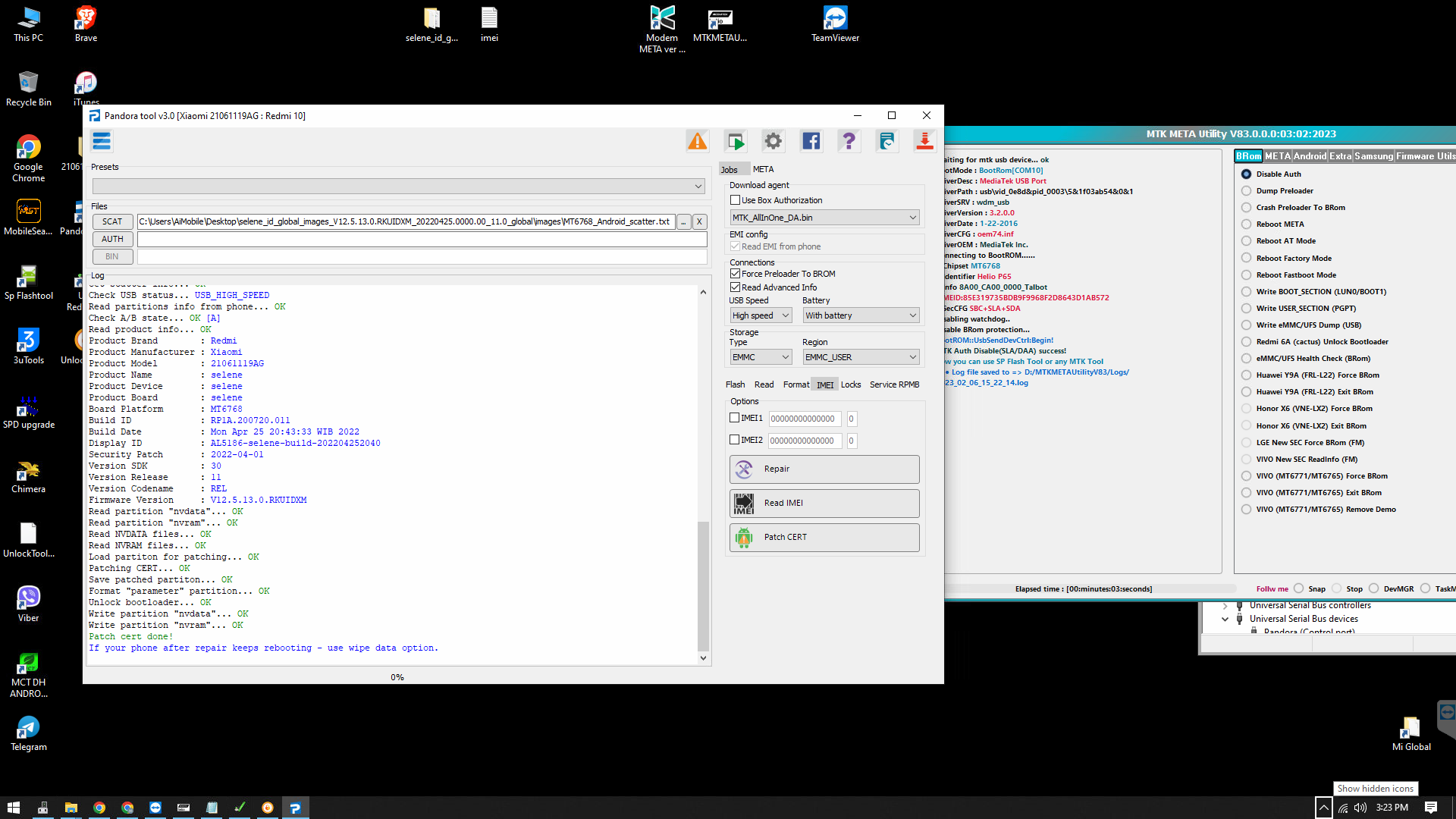Select Dump Preloader radio in MTK META Utility
1456x819 pixels.
click(x=1246, y=191)
